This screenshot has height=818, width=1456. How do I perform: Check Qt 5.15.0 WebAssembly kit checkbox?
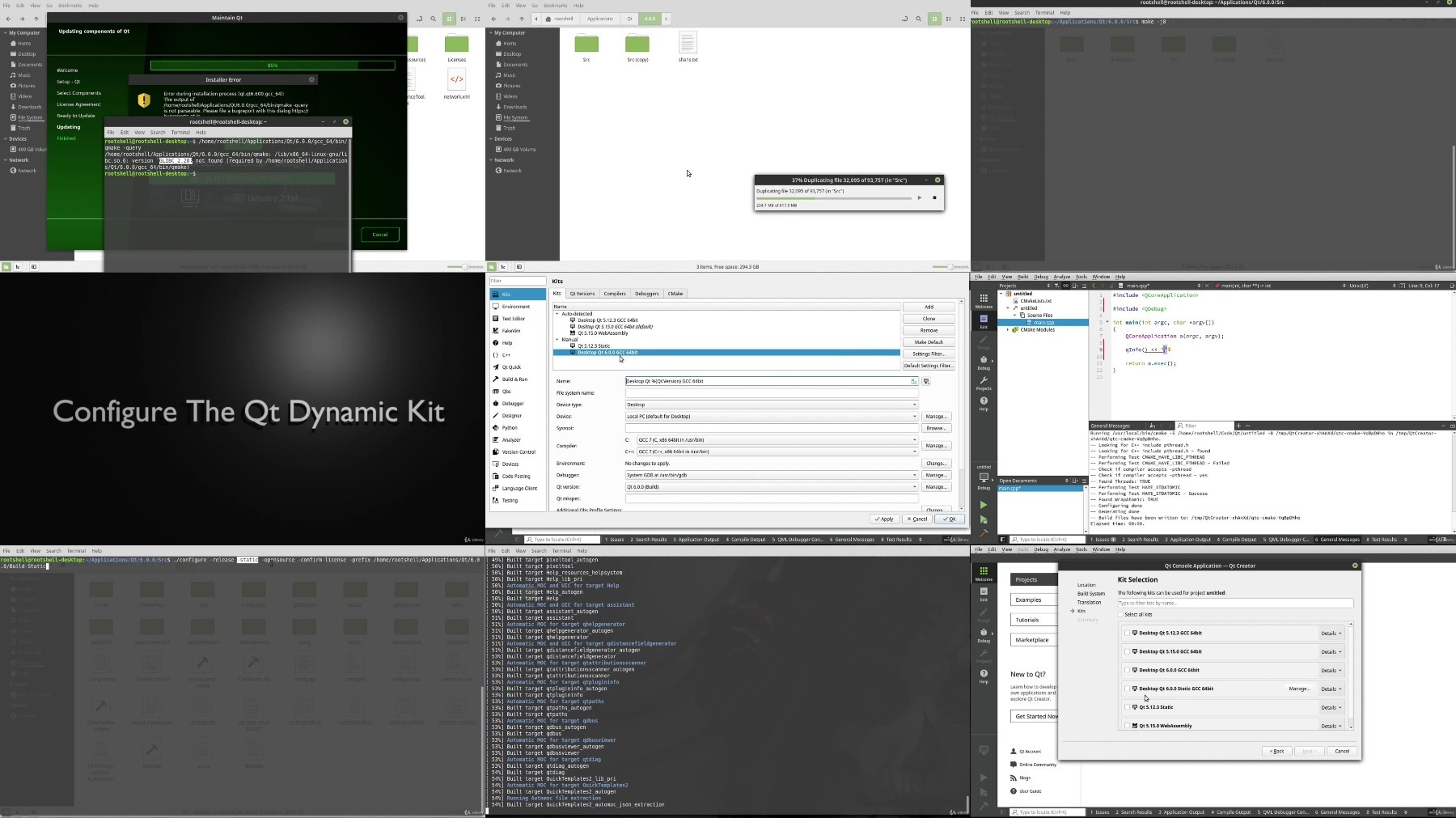click(1127, 727)
